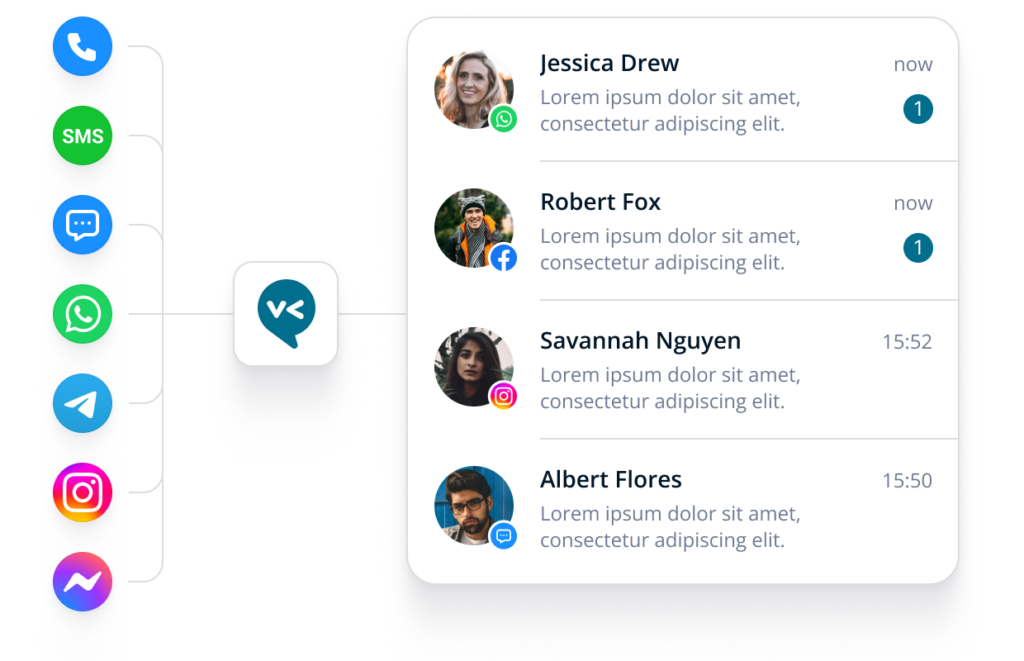This screenshot has height=661, width=1024.
Task: Click Albert Flores's avatar picture
Action: [x=473, y=506]
